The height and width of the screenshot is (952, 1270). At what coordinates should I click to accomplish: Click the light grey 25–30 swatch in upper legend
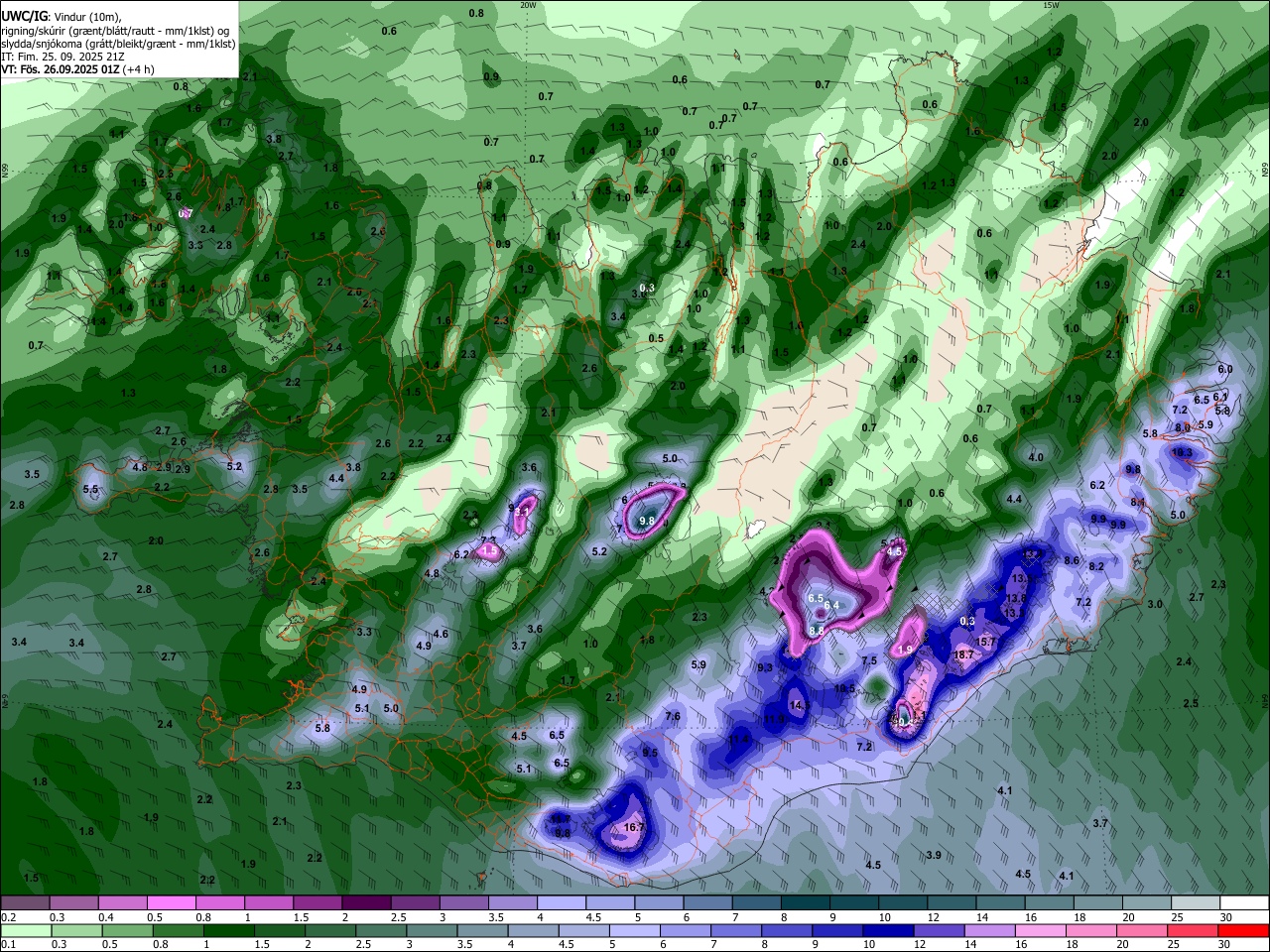point(1197,902)
